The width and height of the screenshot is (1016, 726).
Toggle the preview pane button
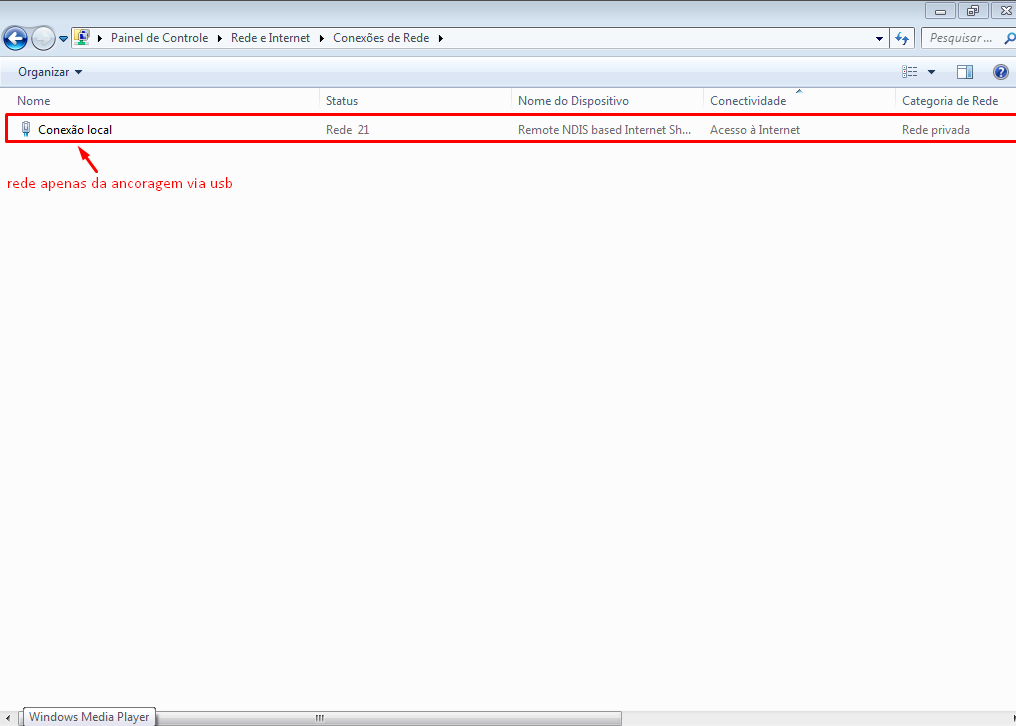965,72
